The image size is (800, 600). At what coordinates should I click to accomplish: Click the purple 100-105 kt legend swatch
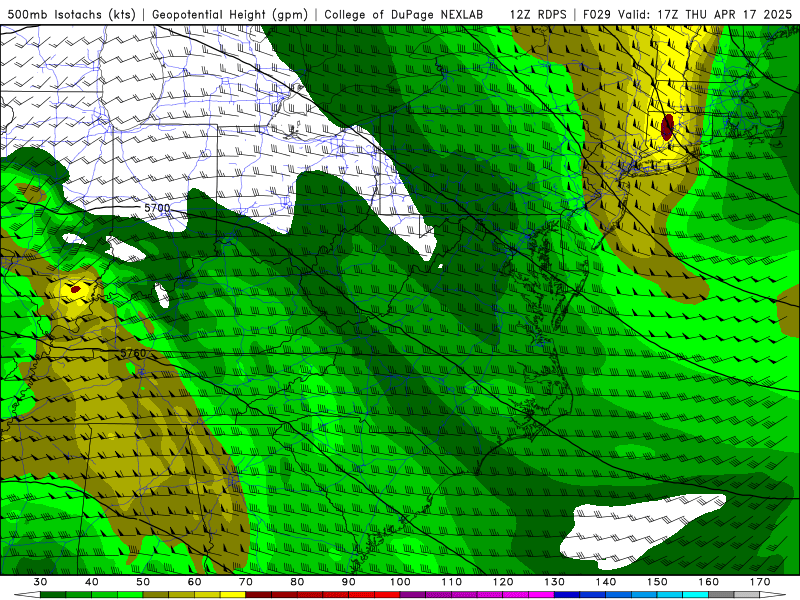[x=413, y=594]
